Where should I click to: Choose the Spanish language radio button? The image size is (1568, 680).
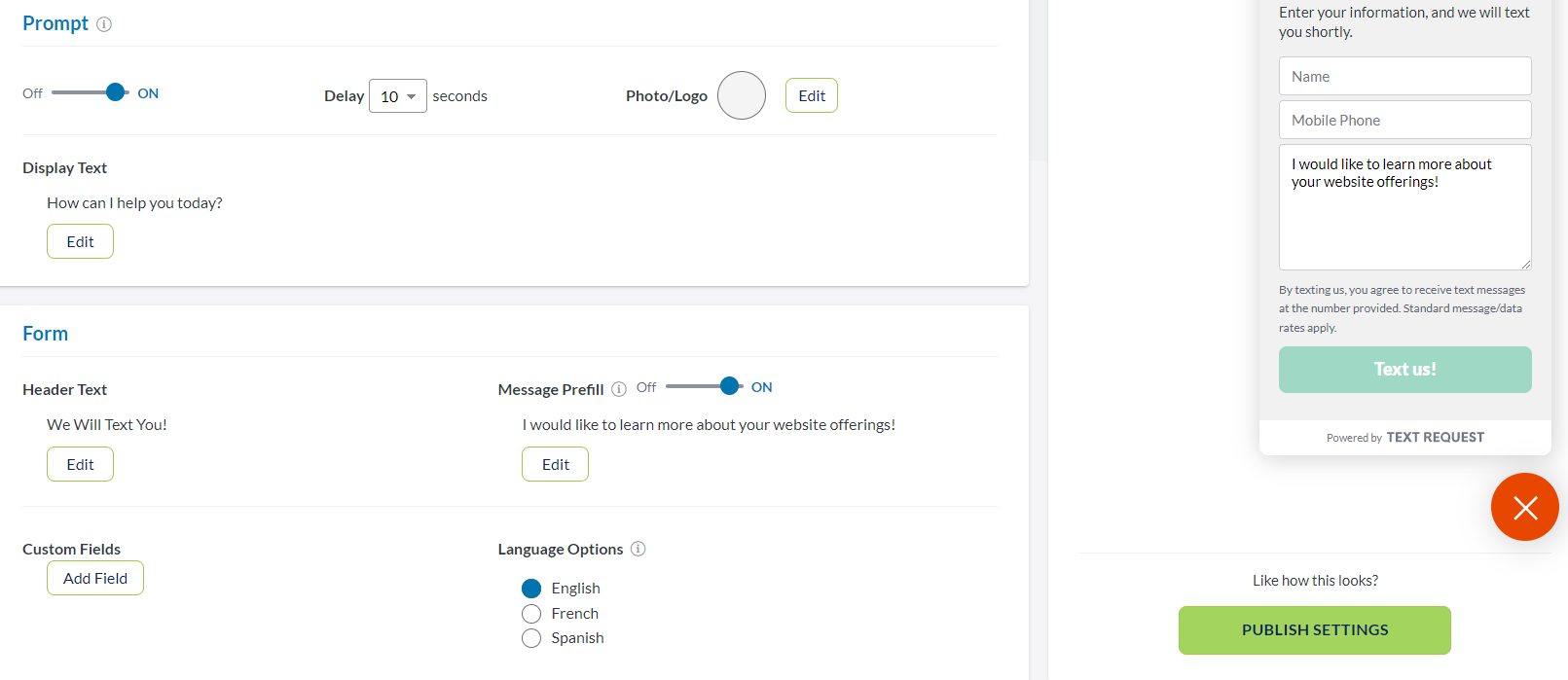[x=531, y=638]
